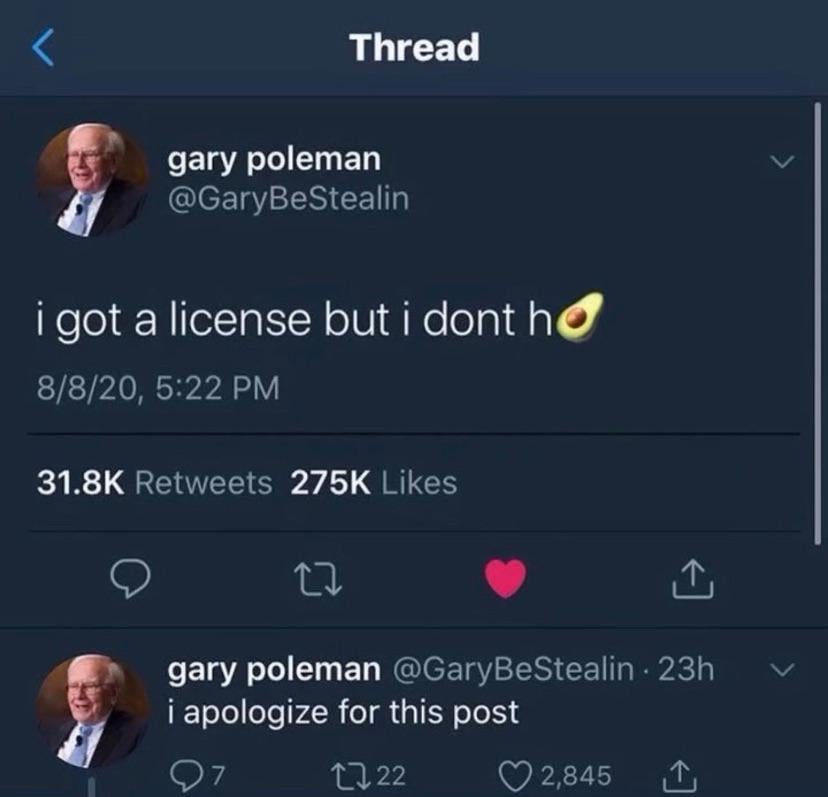Expand the reply tweet's chevron menu
The width and height of the screenshot is (828, 797).
click(782, 670)
